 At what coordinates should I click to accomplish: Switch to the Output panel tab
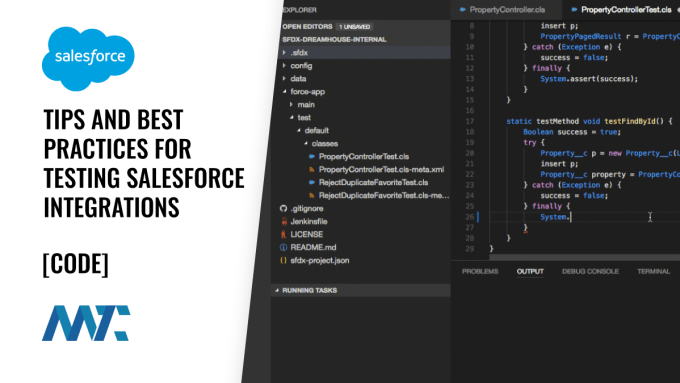pyautogui.click(x=530, y=272)
